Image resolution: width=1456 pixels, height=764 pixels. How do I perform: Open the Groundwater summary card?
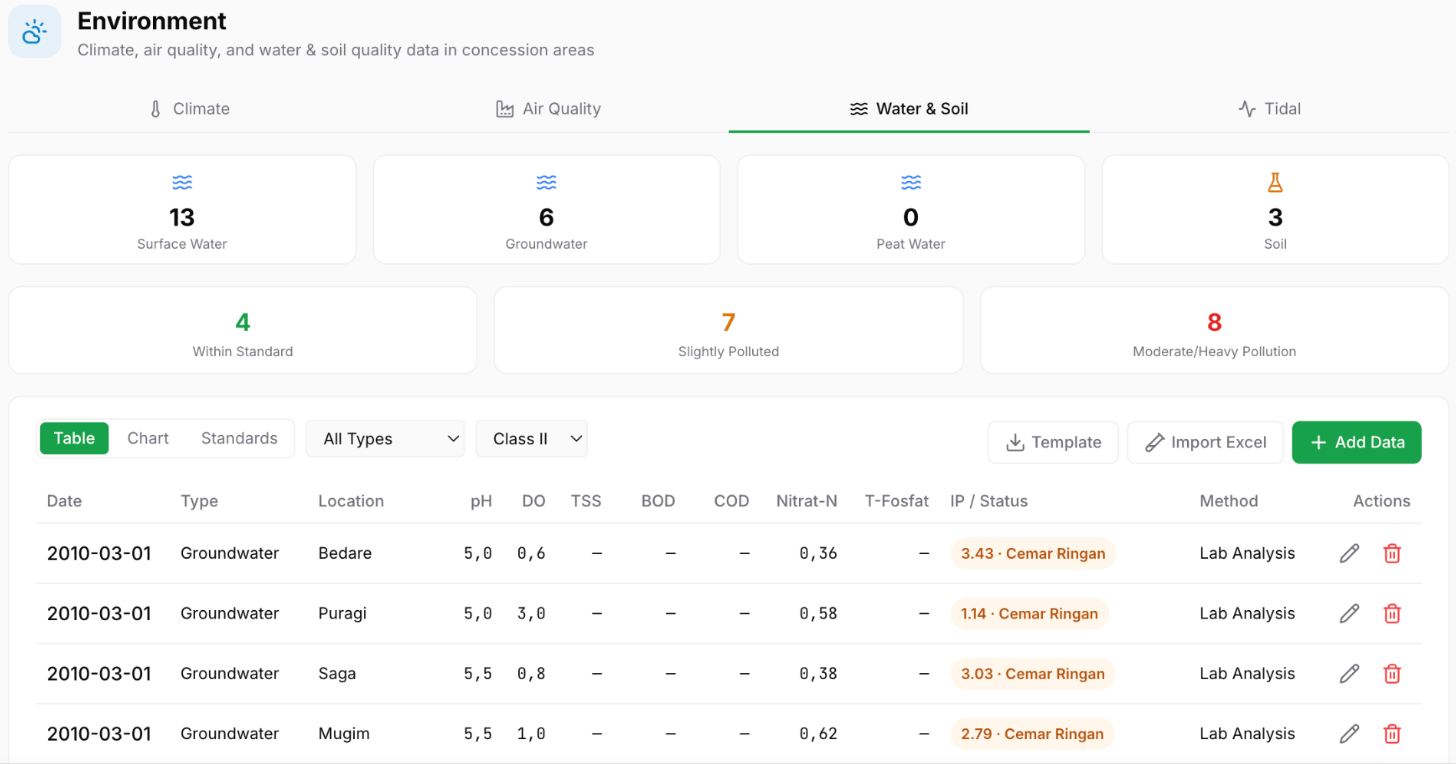click(x=546, y=210)
